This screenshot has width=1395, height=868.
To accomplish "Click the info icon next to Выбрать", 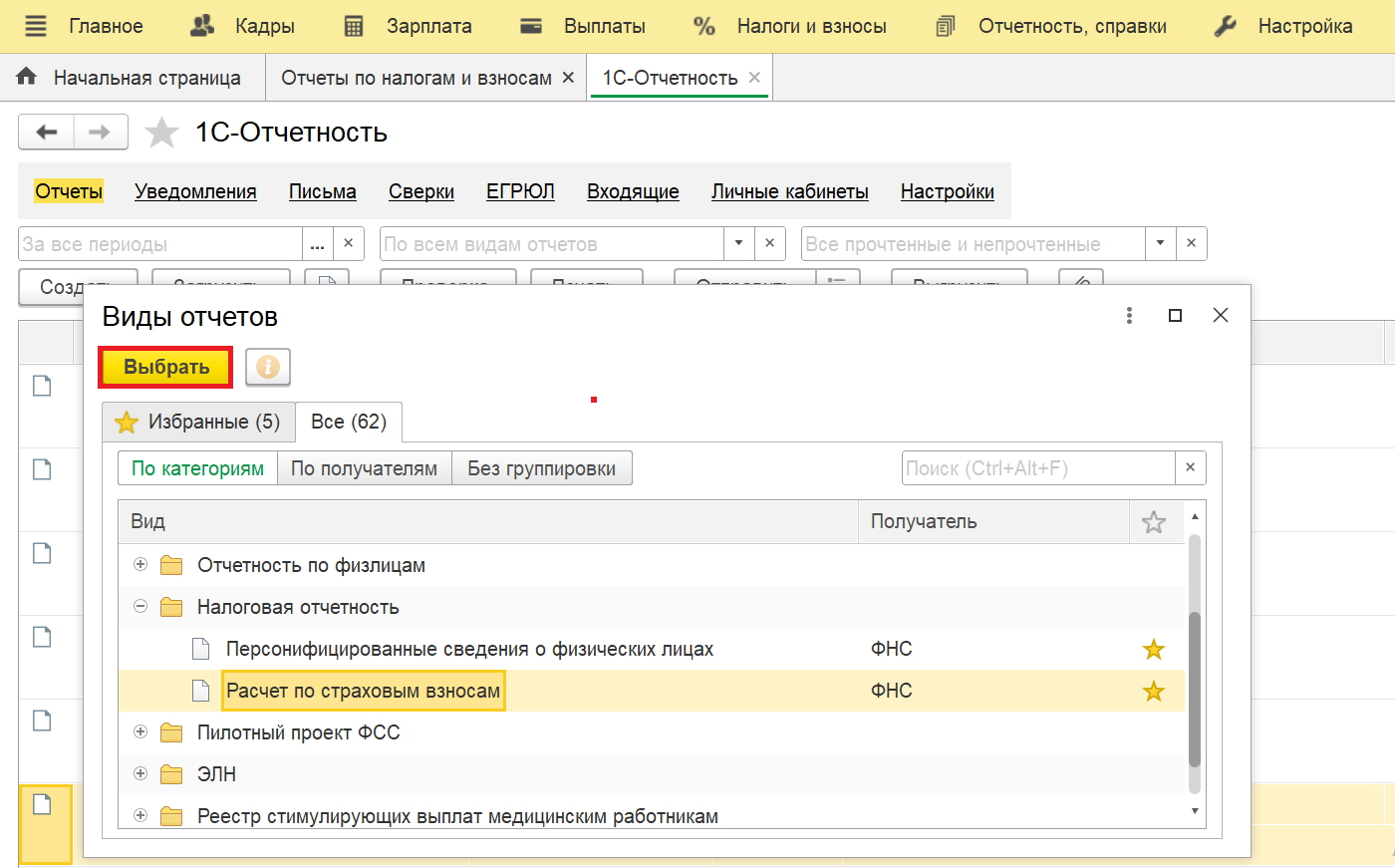I will point(268,368).
